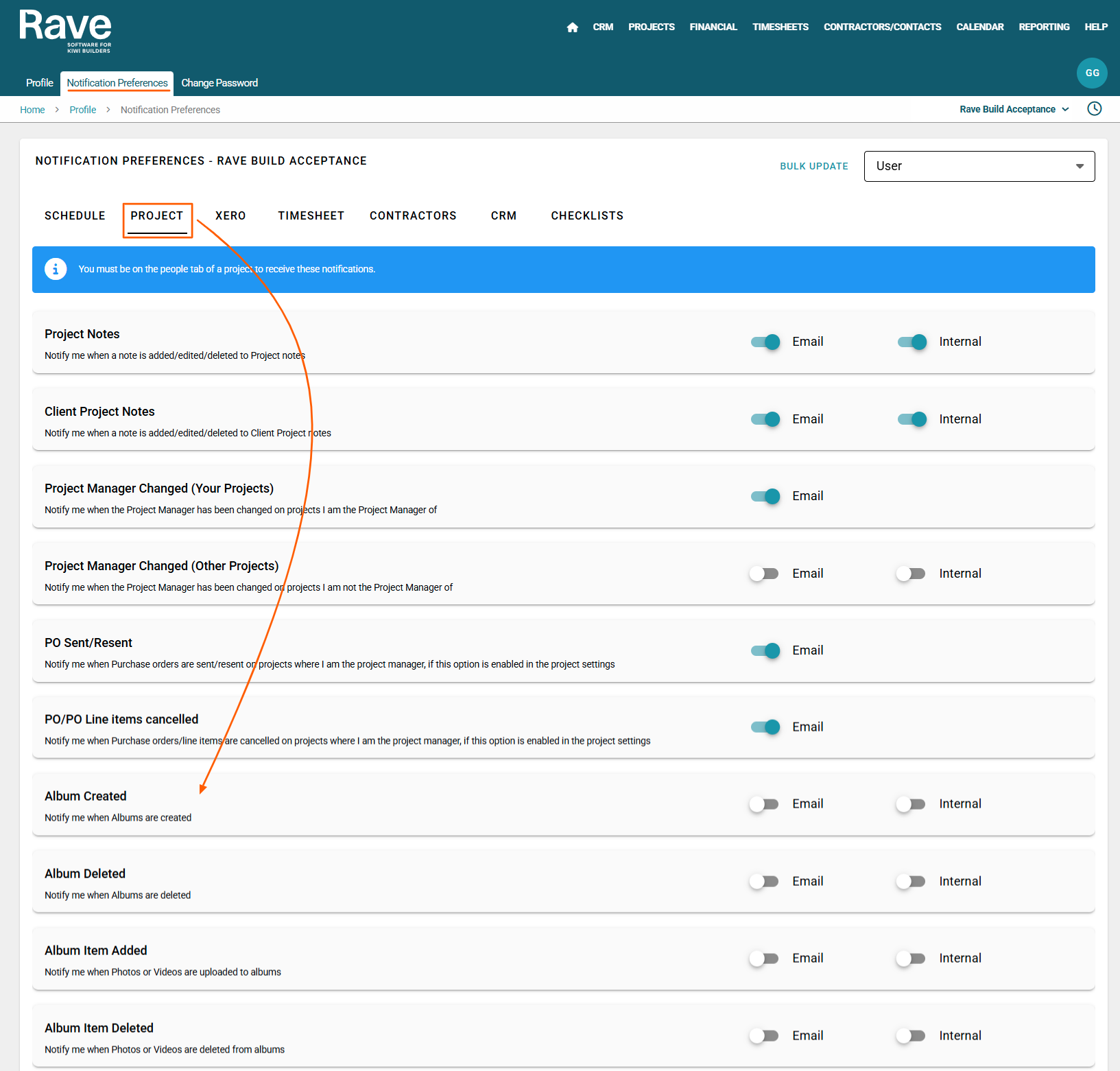Screen dimensions: 1120x1071
Task: Disable Client Project Notes Email notifications
Action: (765, 419)
